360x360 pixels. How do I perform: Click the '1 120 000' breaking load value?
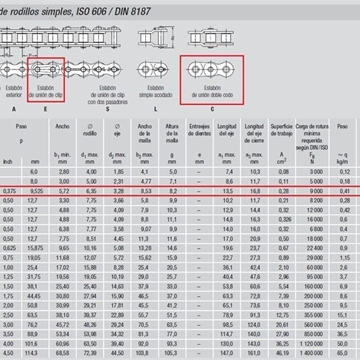312,344
